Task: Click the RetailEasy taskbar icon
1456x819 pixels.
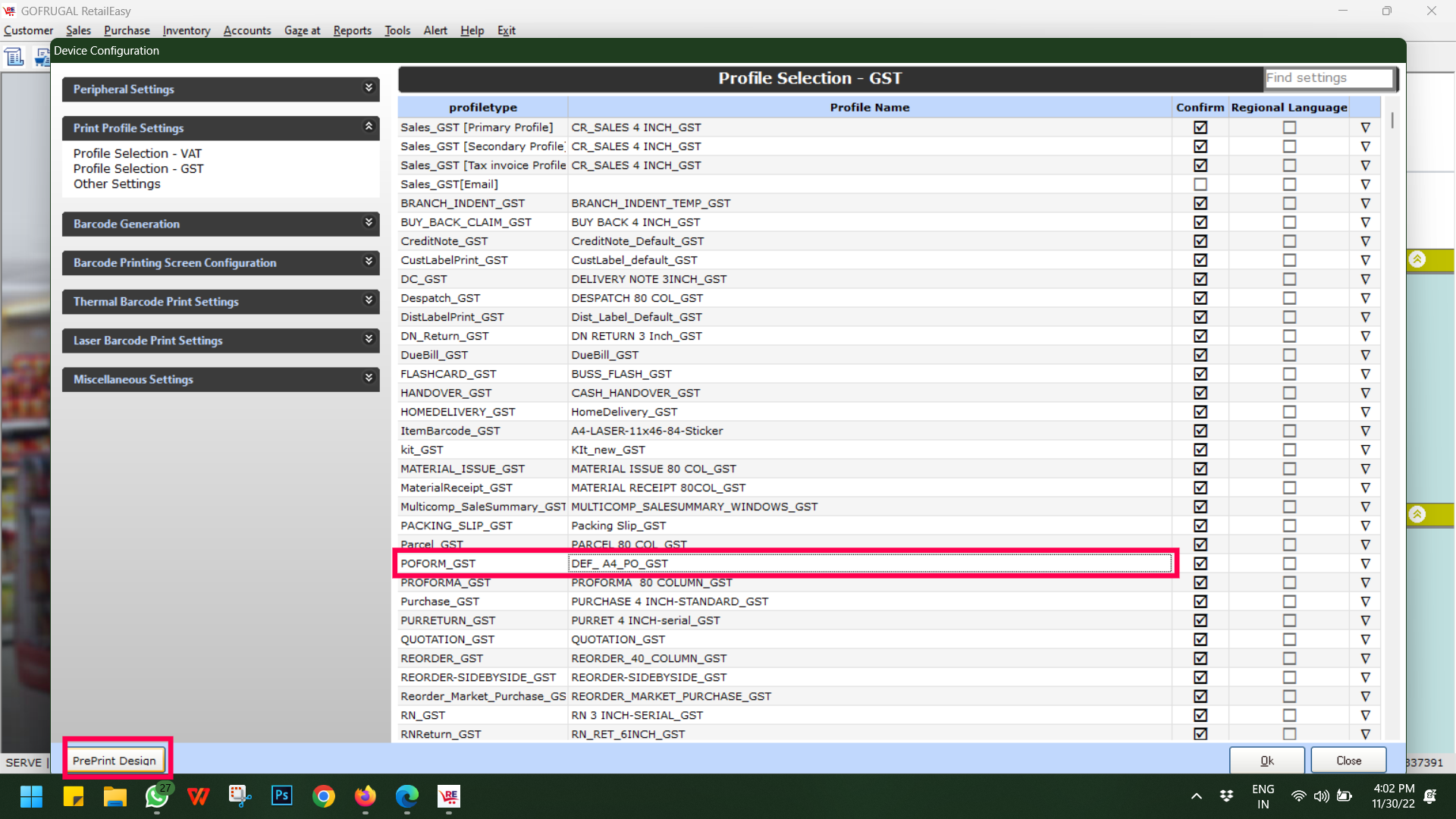Action: [449, 796]
